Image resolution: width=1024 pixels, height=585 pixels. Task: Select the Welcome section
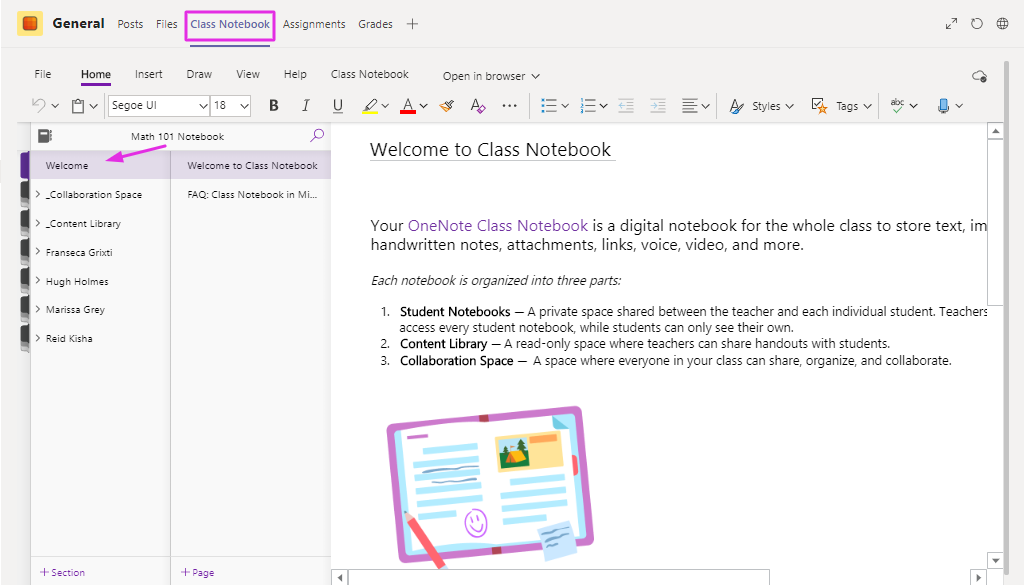click(100, 165)
